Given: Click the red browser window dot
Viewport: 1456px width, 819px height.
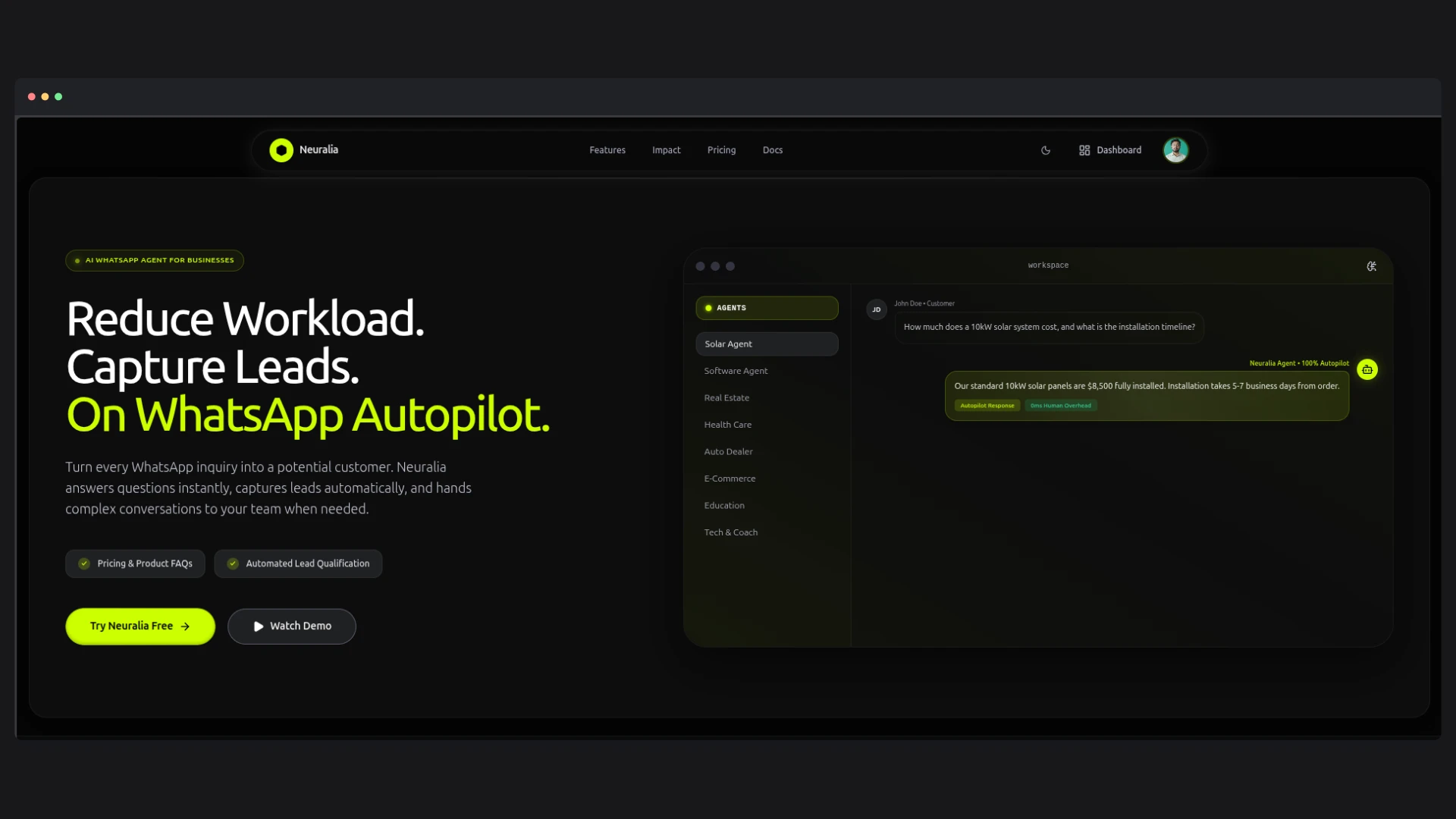Looking at the screenshot, I should coord(32,96).
